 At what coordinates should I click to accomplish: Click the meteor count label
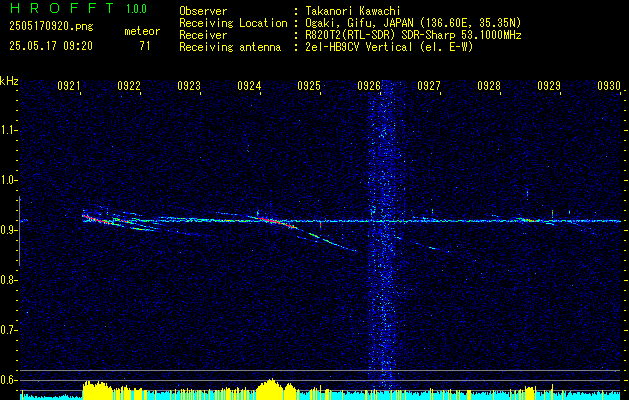(142, 31)
